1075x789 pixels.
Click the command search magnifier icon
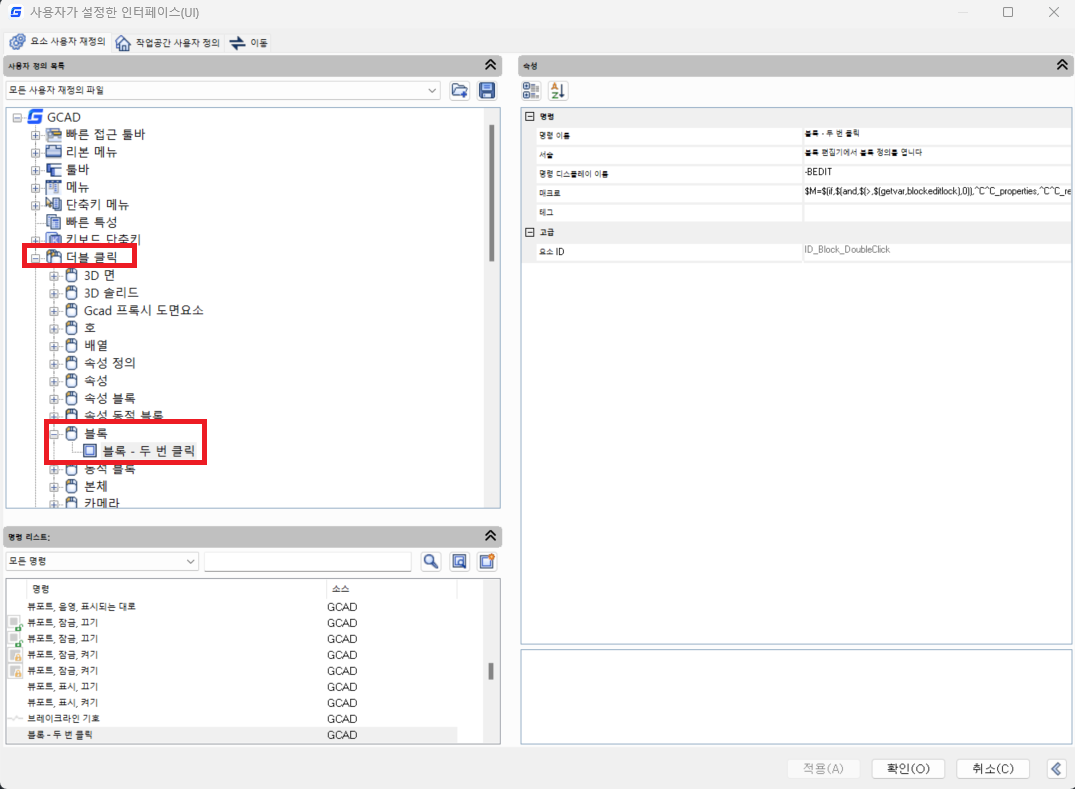[x=431, y=561]
